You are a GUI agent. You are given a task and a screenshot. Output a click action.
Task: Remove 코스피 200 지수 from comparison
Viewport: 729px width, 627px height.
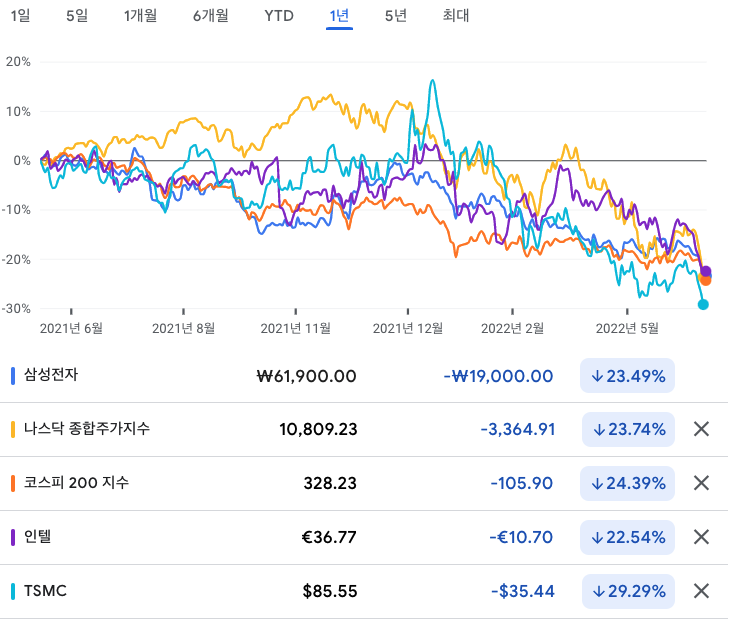point(701,483)
